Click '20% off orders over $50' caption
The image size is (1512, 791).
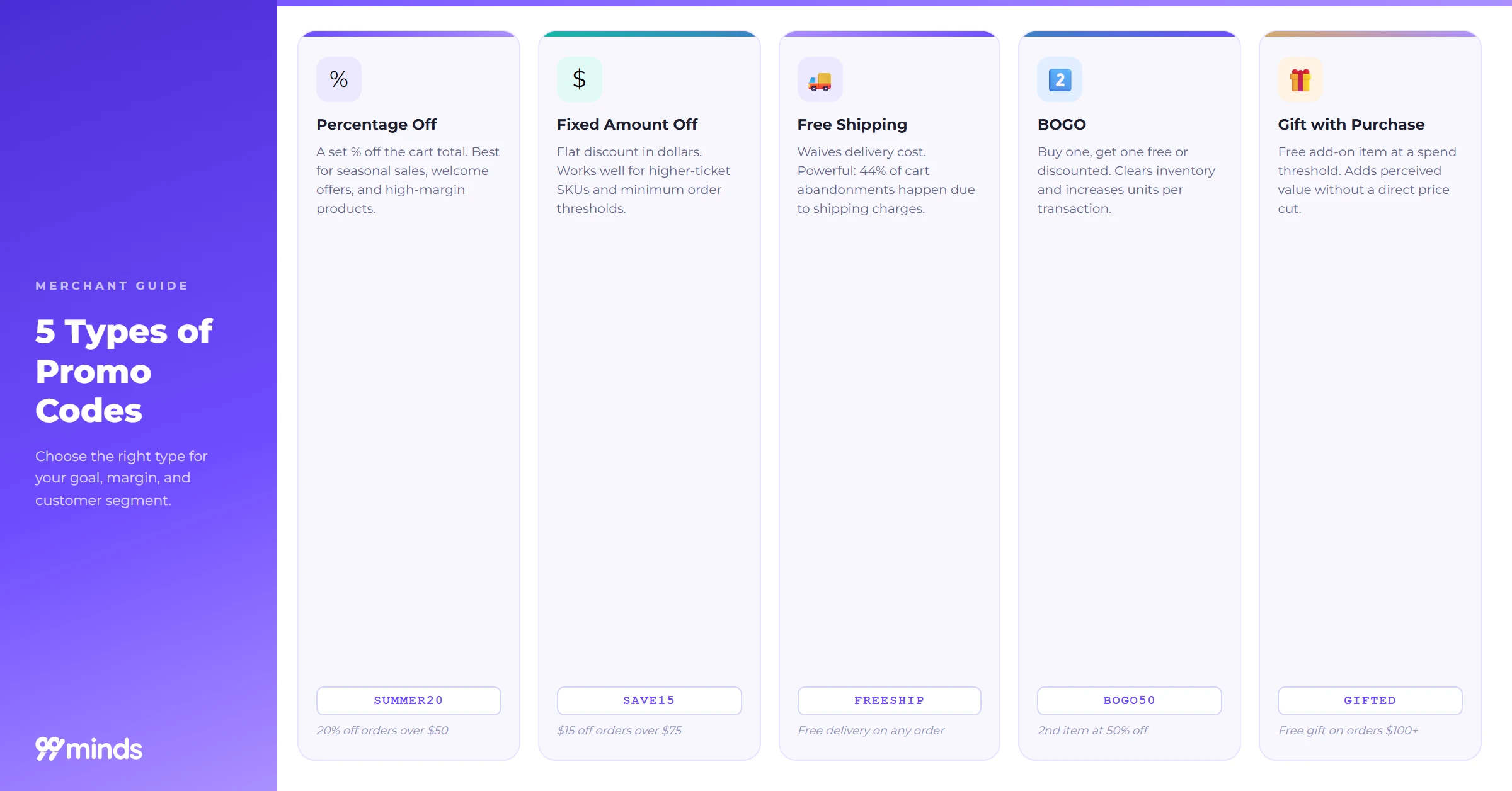coord(382,731)
